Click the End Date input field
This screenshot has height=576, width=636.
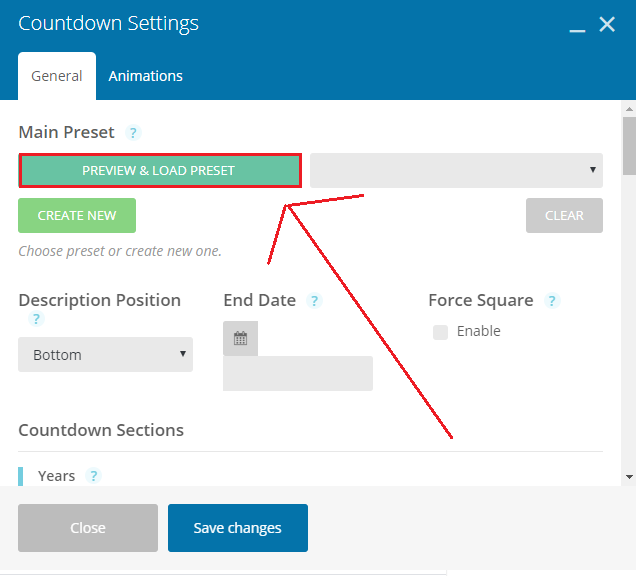[x=298, y=373]
